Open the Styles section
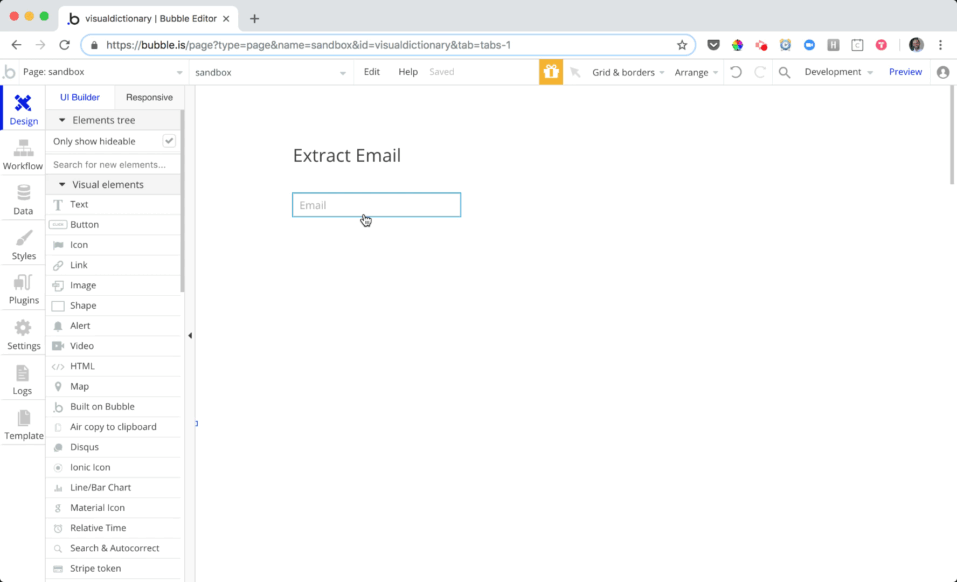Viewport: 957px width, 582px height. pos(23,245)
